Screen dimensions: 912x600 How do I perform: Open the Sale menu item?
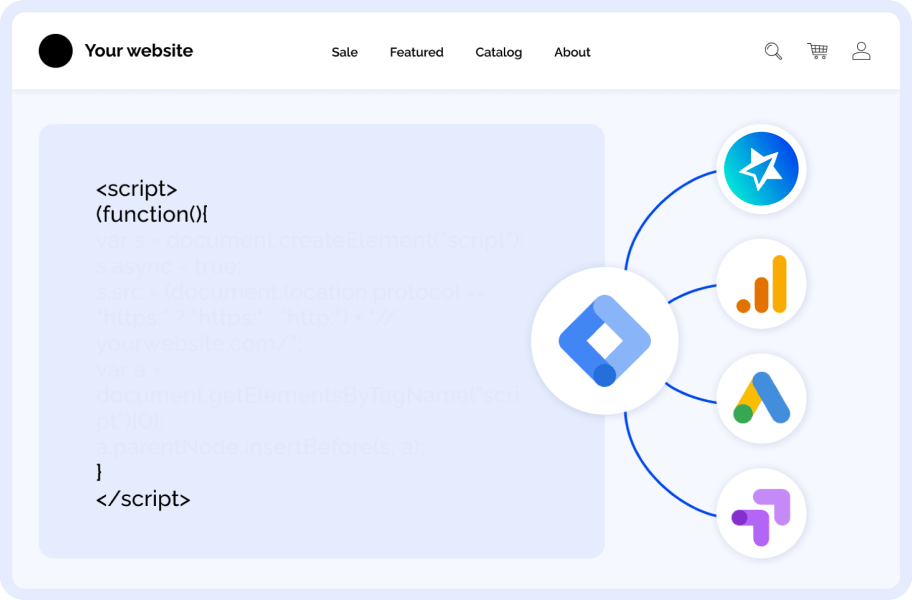pos(345,52)
